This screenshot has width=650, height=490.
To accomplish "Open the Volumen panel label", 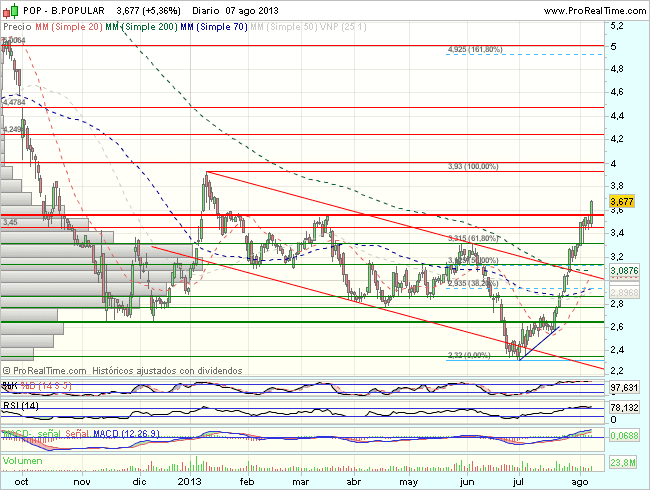I will point(24,461).
